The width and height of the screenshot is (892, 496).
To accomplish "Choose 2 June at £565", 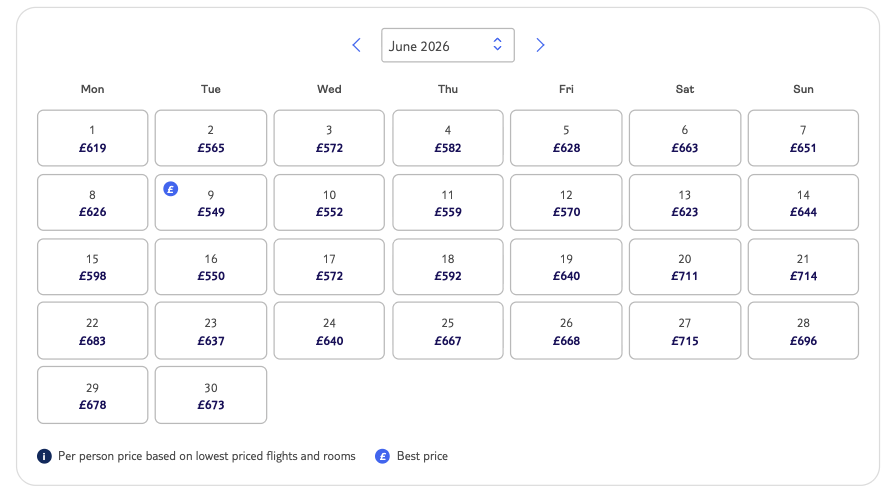I will tap(211, 138).
